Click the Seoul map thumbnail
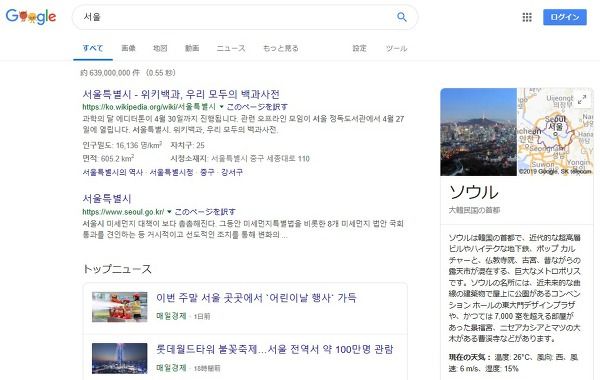Screen dimensions: 600x380 coord(555,132)
